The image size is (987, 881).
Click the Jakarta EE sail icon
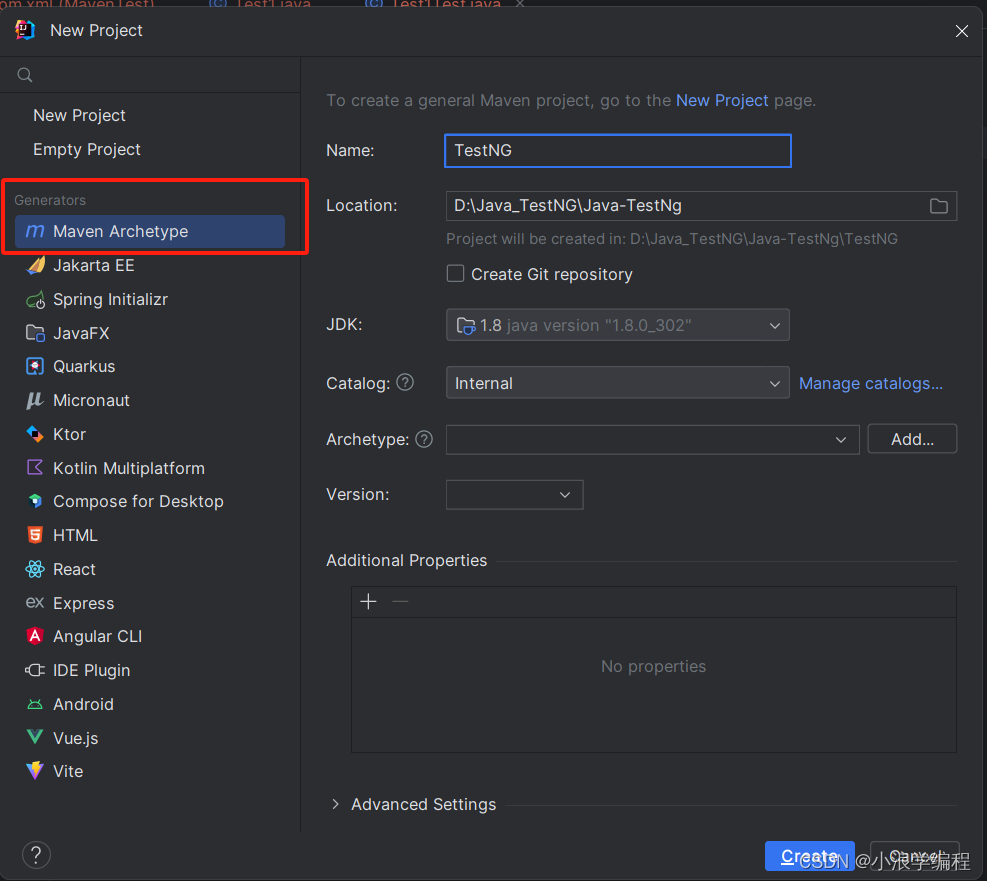35,266
